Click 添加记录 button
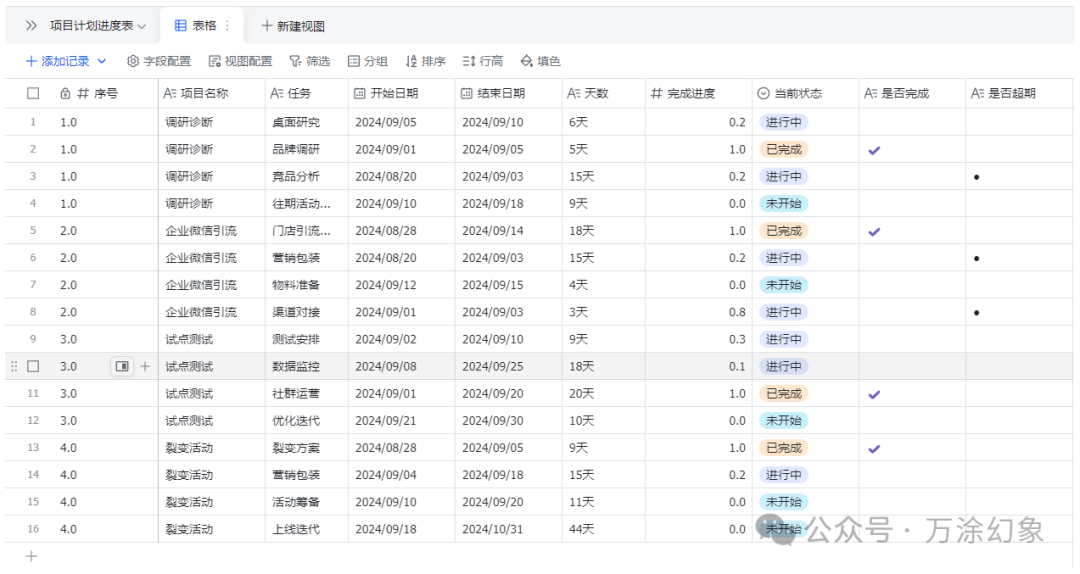Viewport: 1080px width, 574px height. pyautogui.click(x=57, y=61)
